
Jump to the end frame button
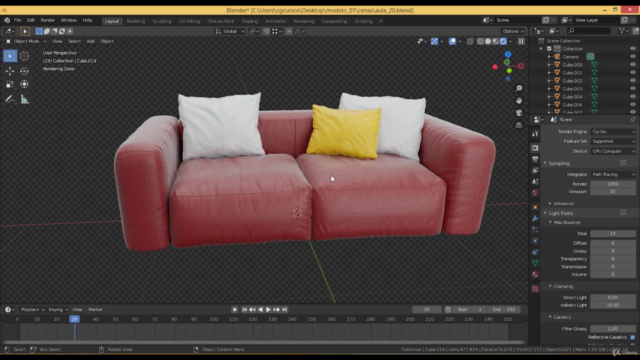coord(285,309)
